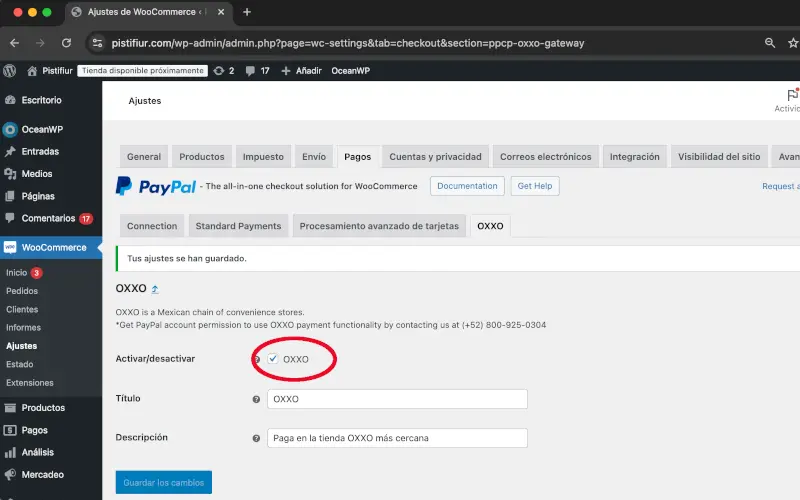
Task: Select the OXXO PayPal tab
Action: [490, 226]
